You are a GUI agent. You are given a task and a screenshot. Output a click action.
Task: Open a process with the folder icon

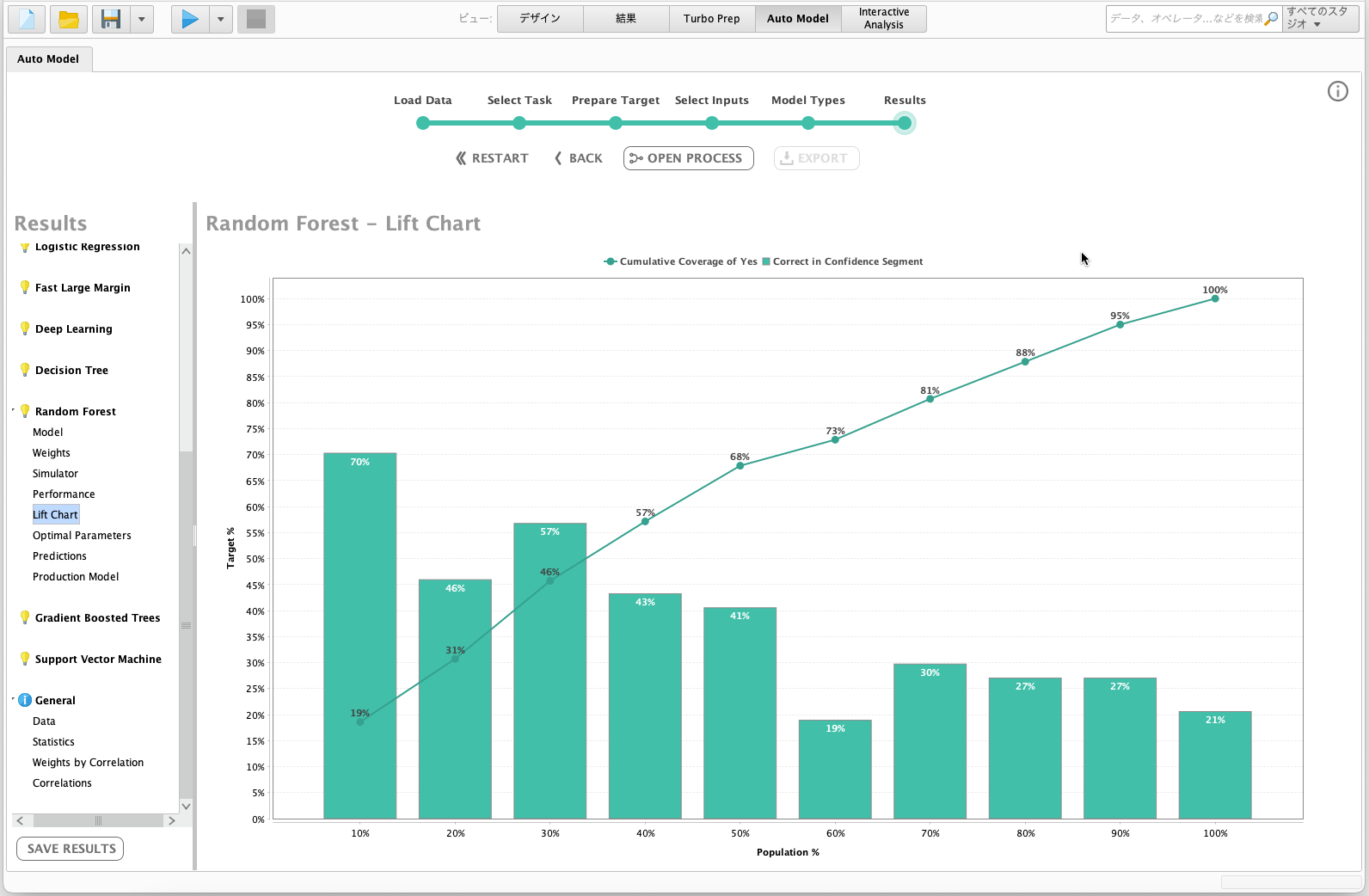coord(69,19)
